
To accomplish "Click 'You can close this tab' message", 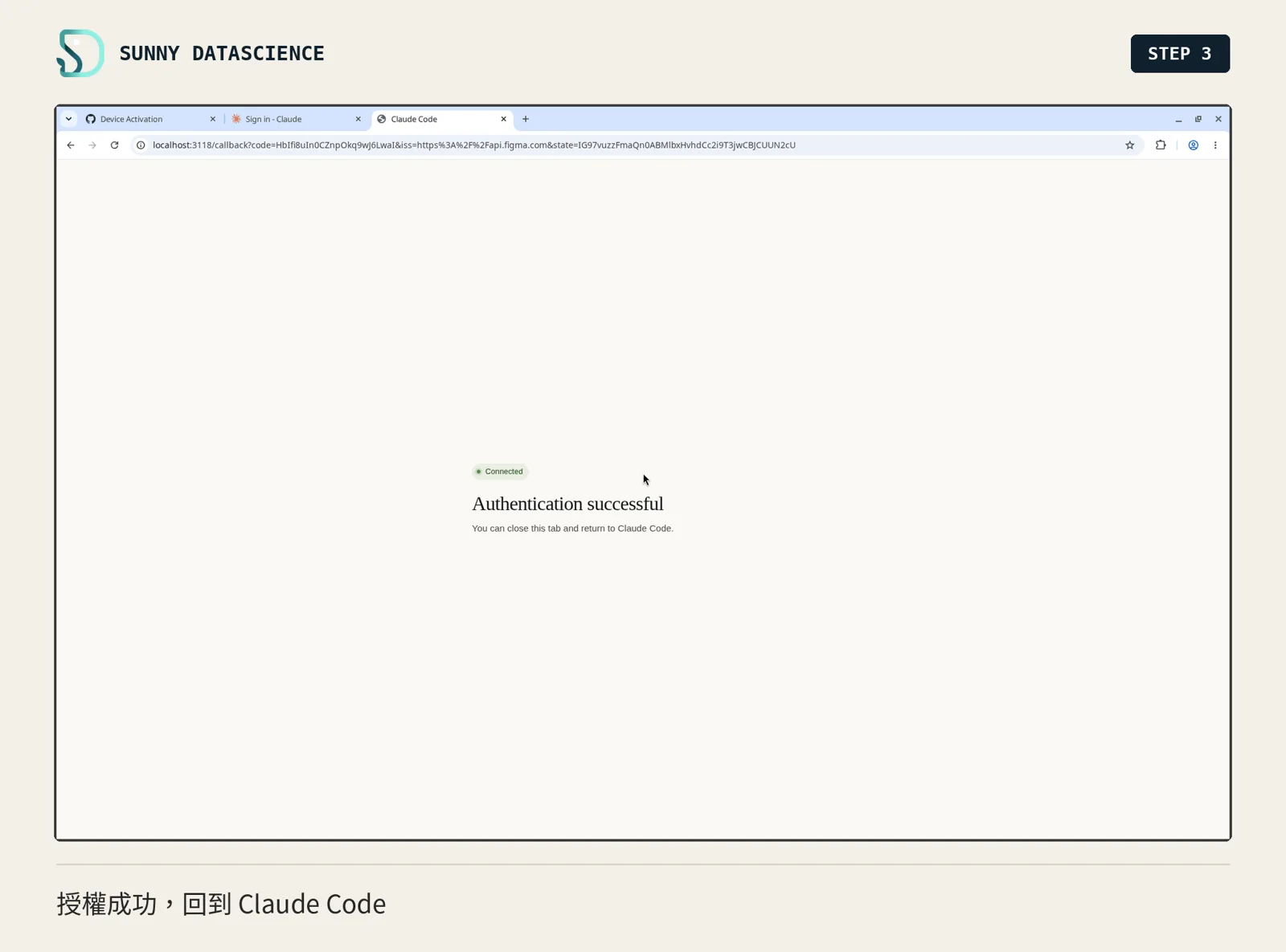I will (x=572, y=529).
